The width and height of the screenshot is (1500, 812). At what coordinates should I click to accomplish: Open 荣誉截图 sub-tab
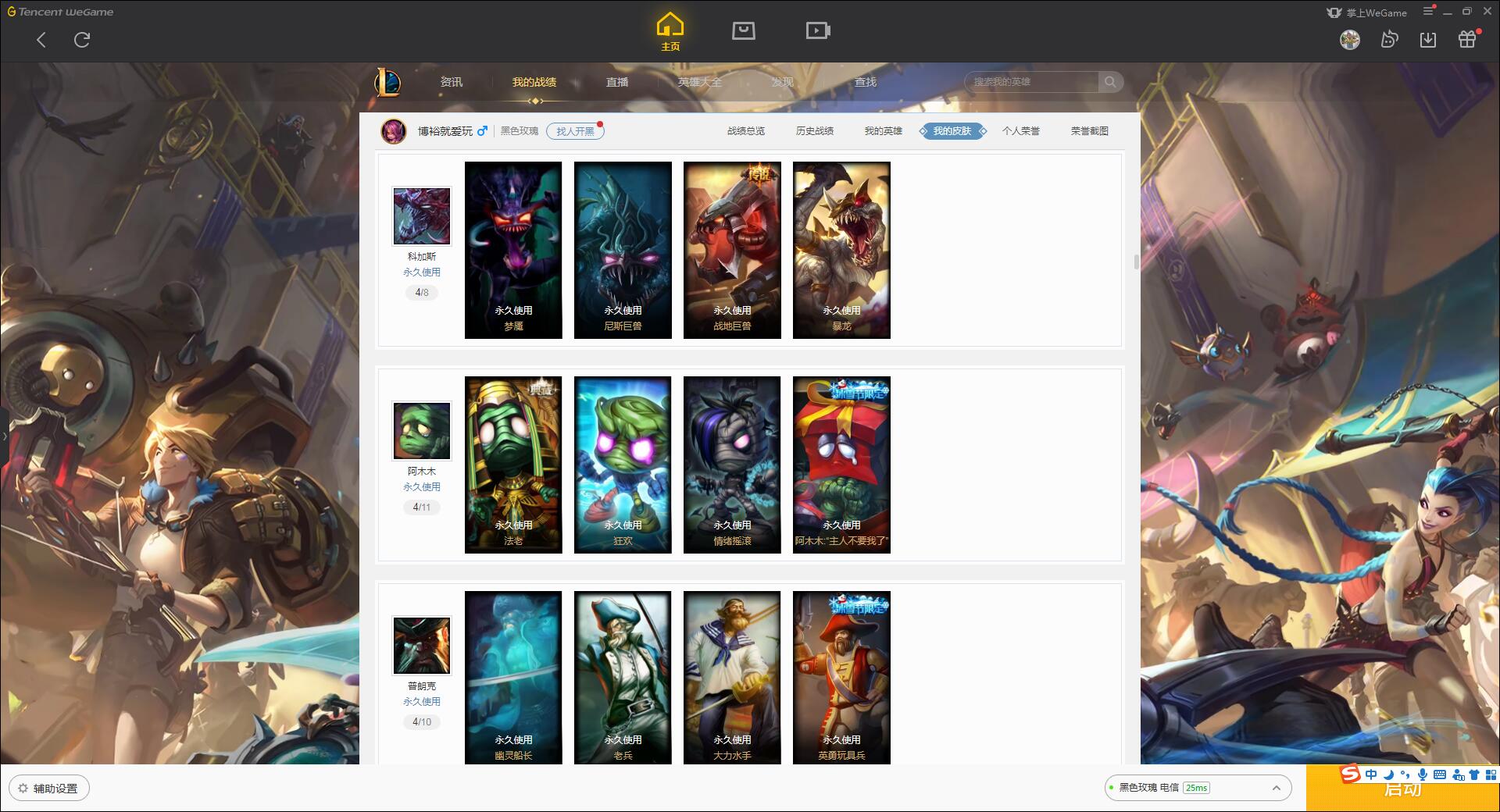click(1090, 131)
